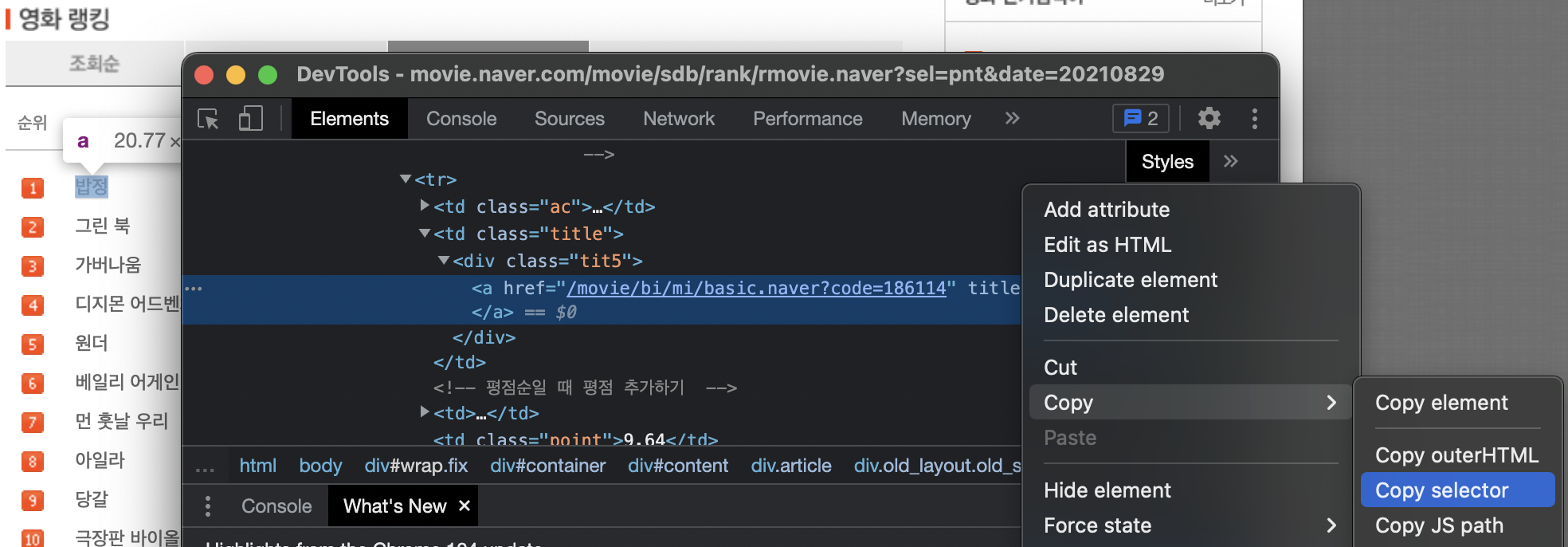The height and width of the screenshot is (547, 1568).
Task: Open the drawer Console tab
Action: (x=276, y=506)
